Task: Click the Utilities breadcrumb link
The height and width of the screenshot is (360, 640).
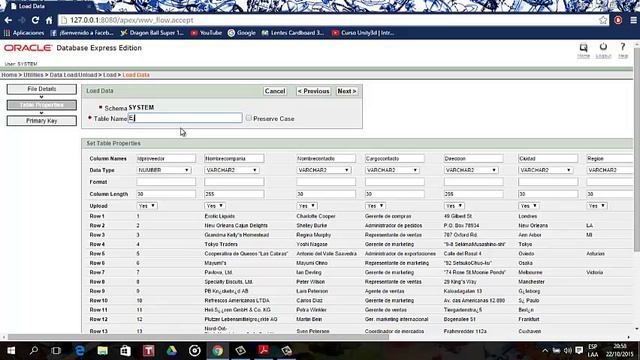Action: click(x=33, y=75)
